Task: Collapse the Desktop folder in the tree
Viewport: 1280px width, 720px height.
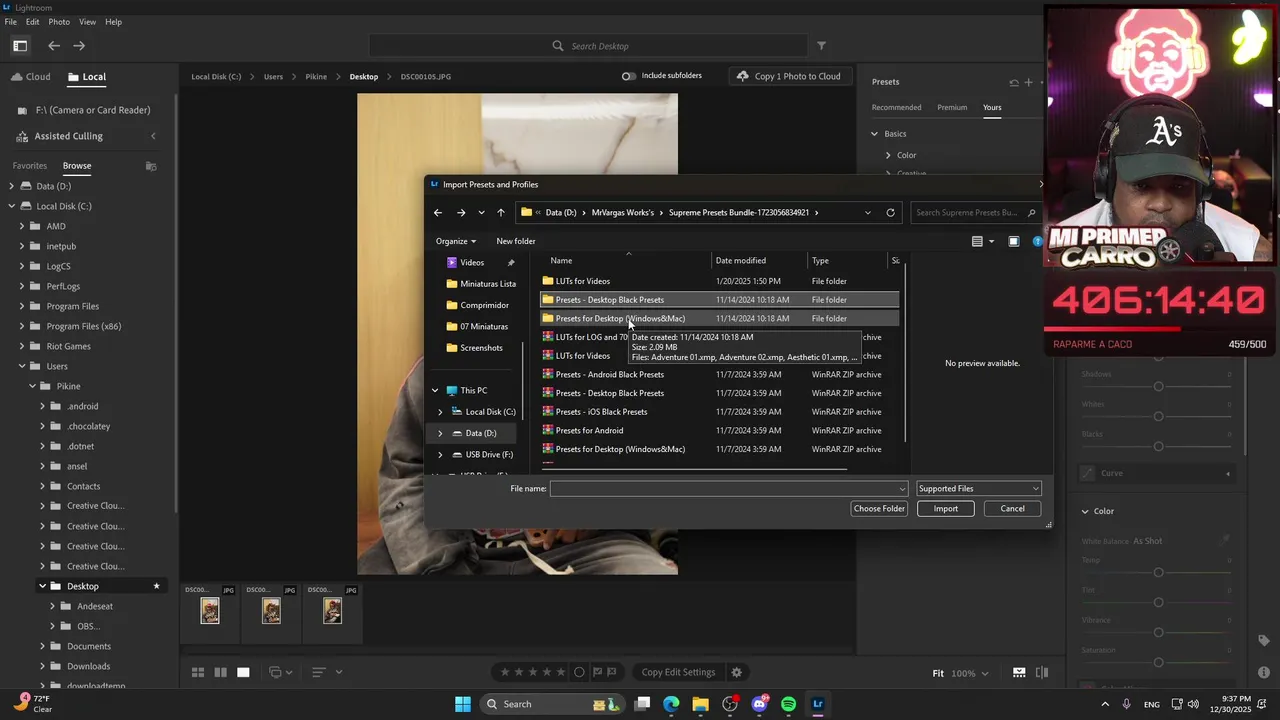Action: 42,586
